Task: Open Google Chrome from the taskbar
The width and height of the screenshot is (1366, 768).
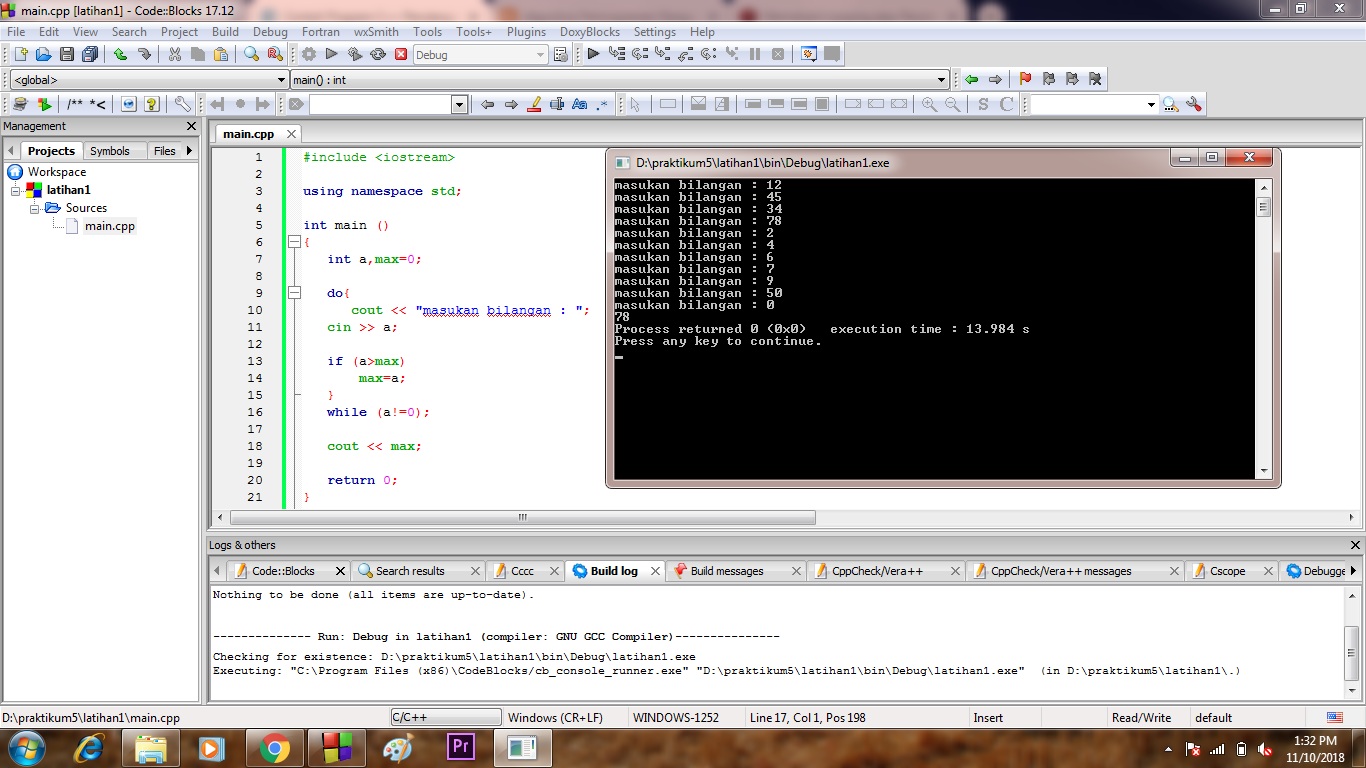Action: coord(274,748)
